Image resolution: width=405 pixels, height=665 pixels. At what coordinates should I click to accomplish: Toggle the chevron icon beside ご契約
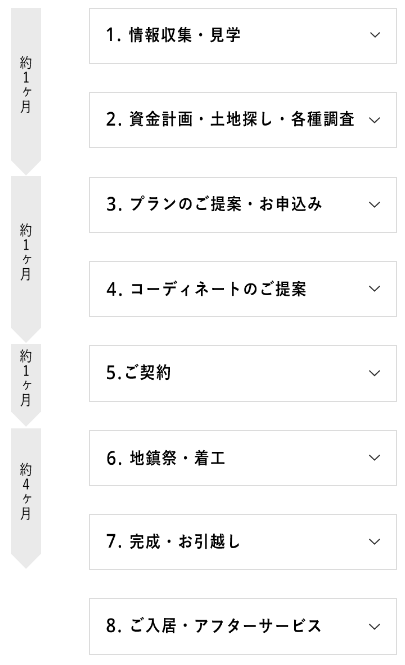pyautogui.click(x=374, y=373)
